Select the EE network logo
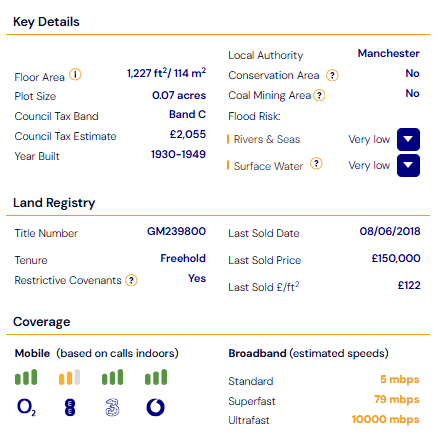The width and height of the screenshot is (439, 436). pos(70,408)
